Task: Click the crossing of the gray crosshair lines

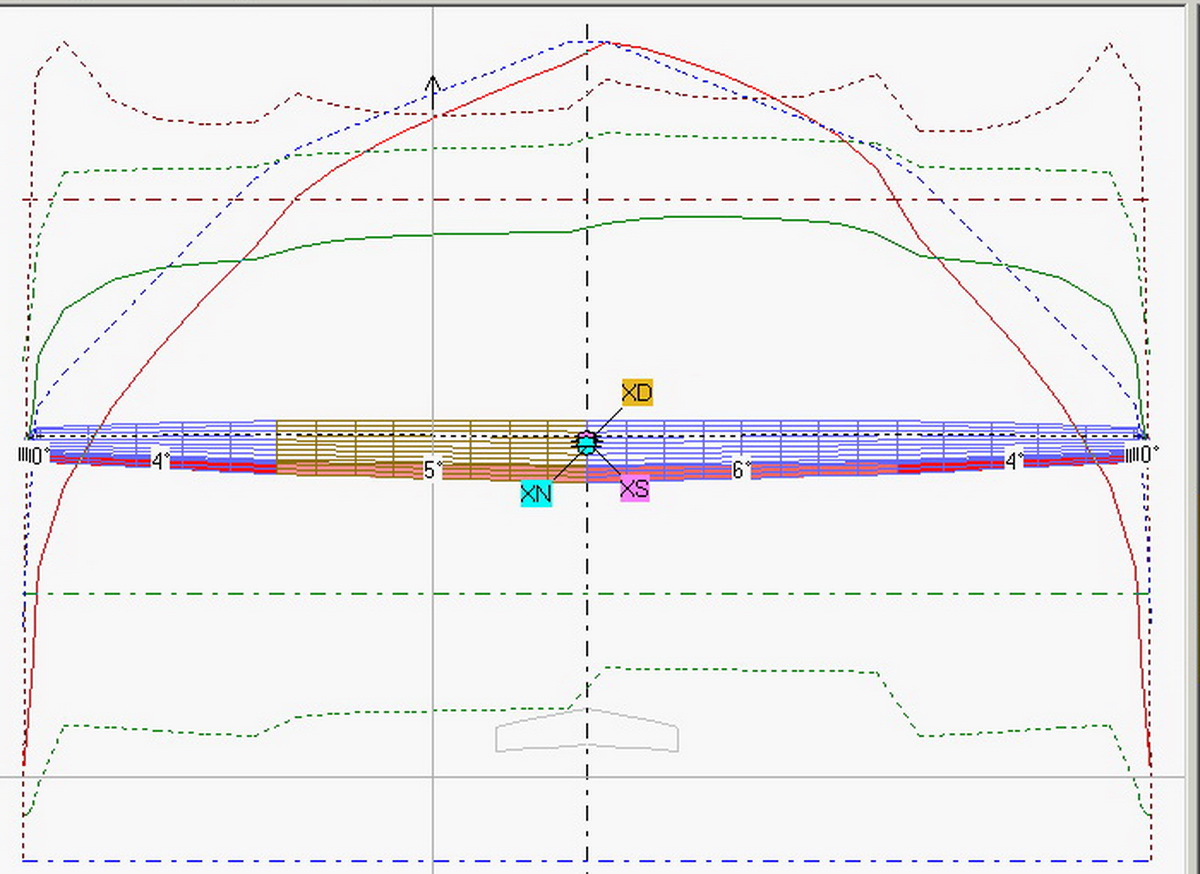Action: (432, 777)
